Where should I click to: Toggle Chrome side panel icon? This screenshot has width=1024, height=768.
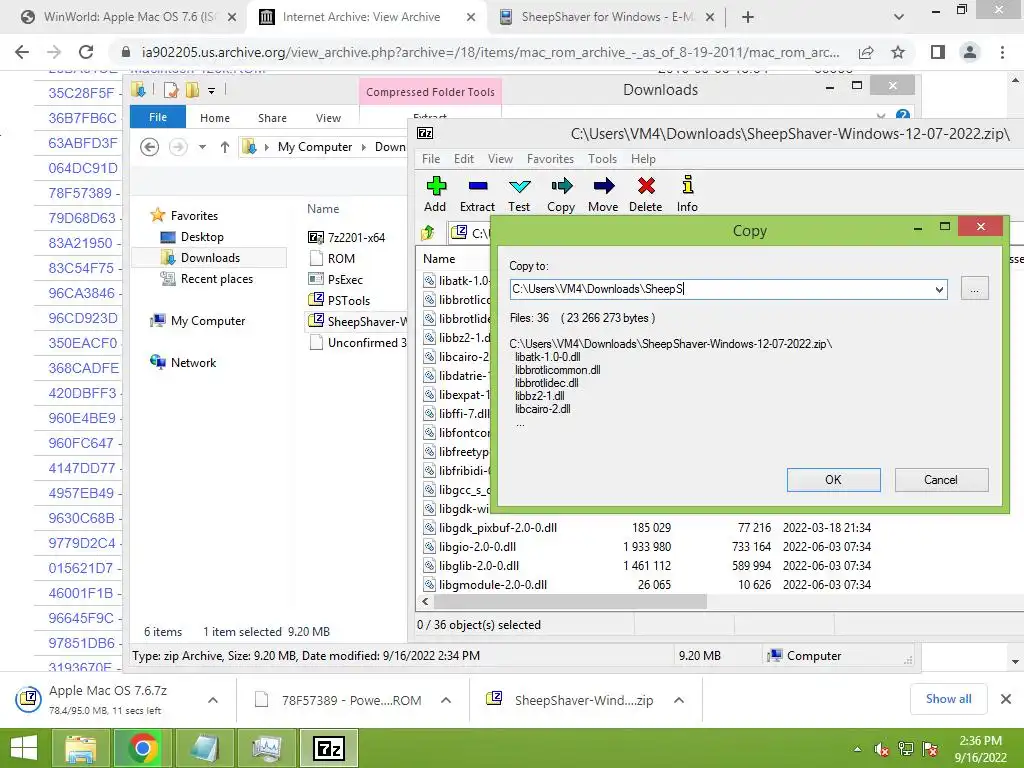click(x=938, y=52)
